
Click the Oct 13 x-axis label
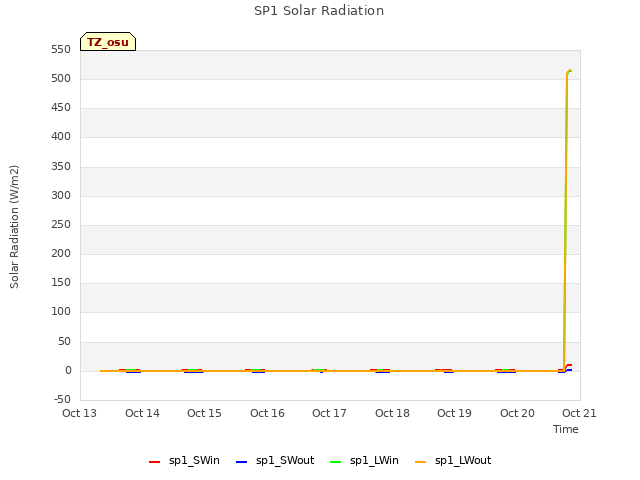(79, 413)
